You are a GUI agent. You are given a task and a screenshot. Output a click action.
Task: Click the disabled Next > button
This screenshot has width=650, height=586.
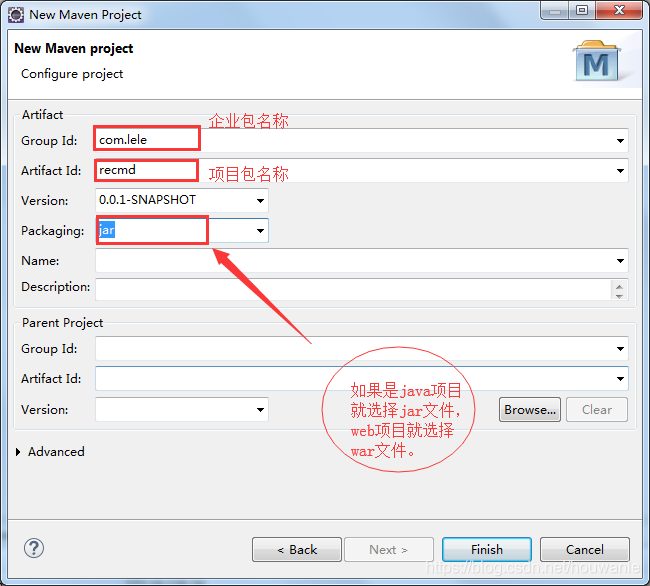coord(389,550)
